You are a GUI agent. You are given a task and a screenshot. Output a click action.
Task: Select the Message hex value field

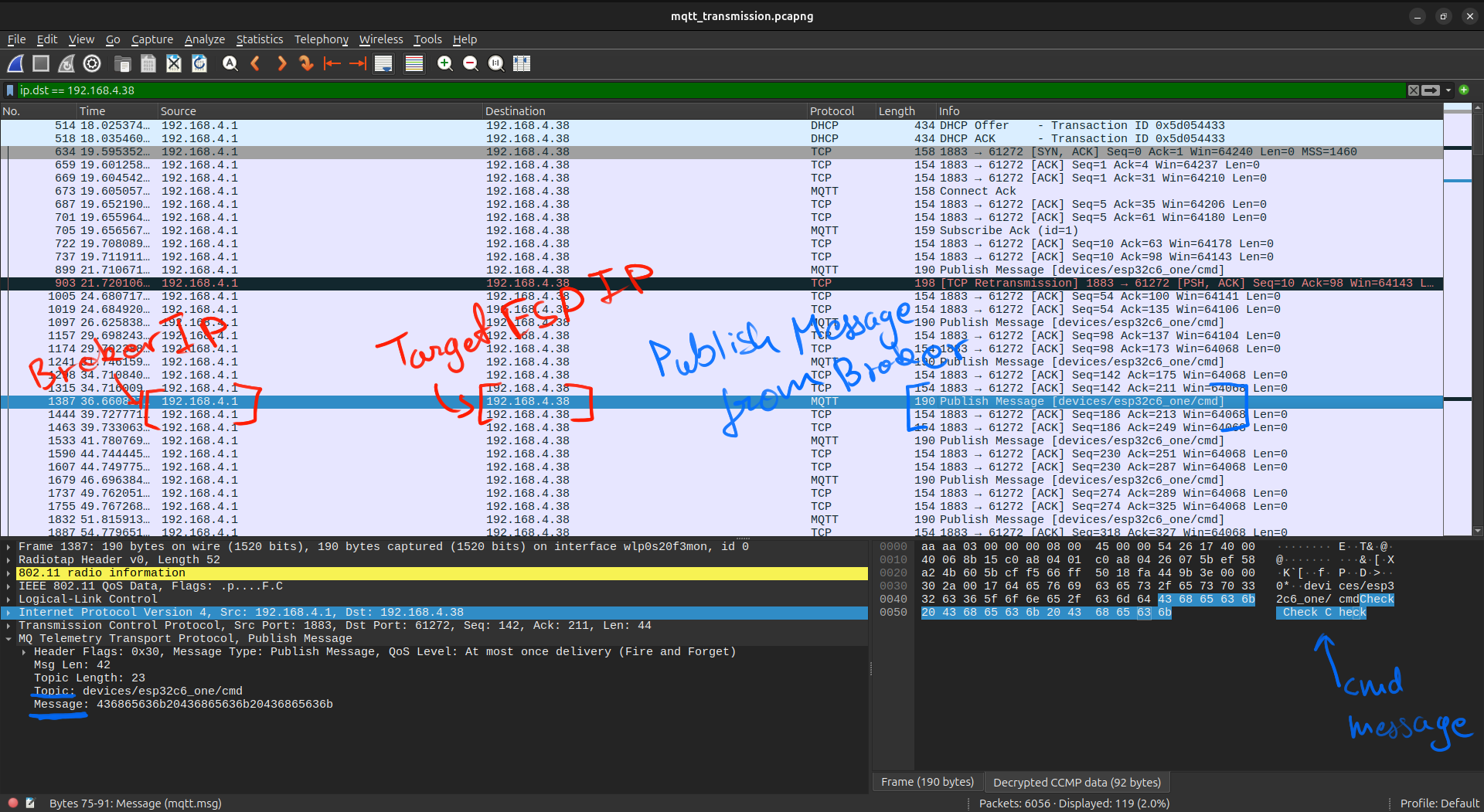tap(183, 704)
